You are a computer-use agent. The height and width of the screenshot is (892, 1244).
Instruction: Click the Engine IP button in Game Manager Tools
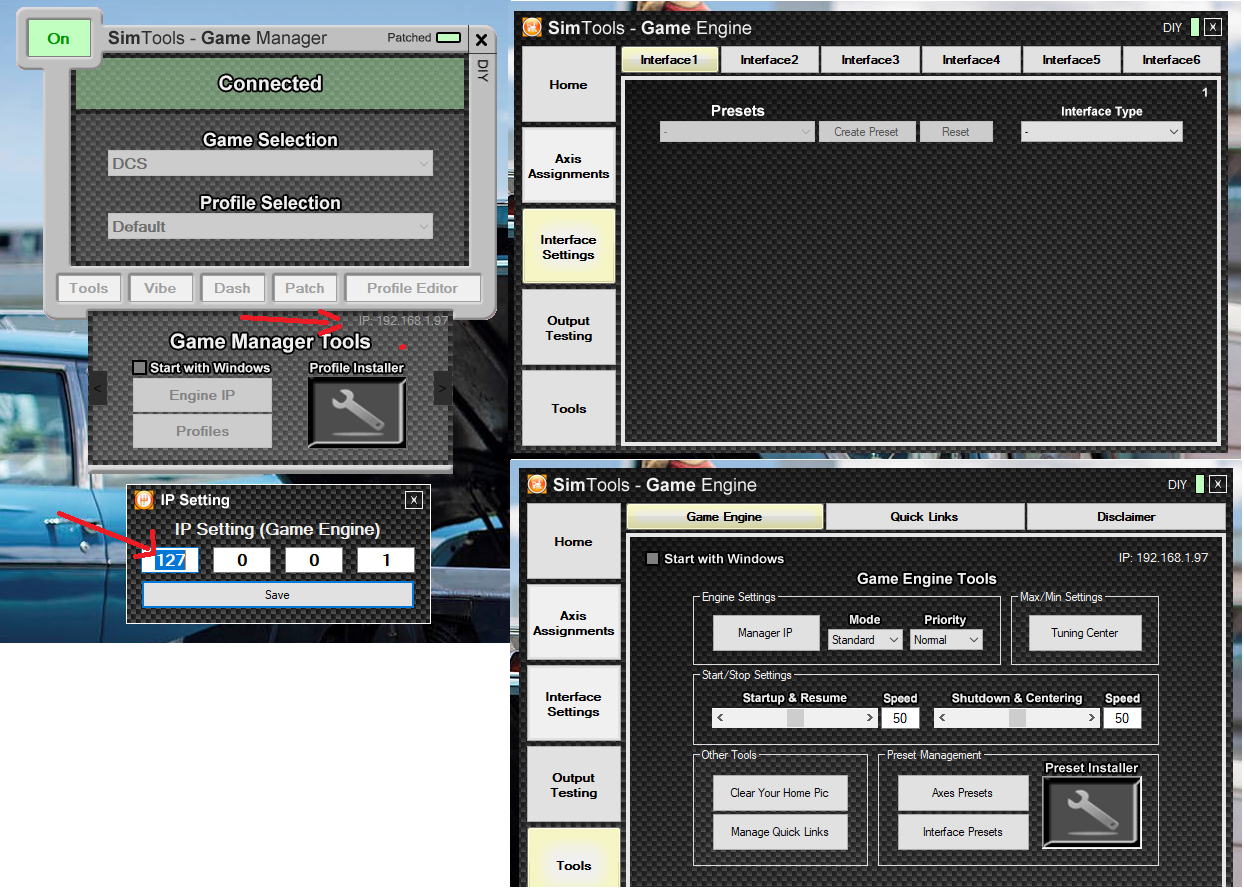(x=202, y=395)
